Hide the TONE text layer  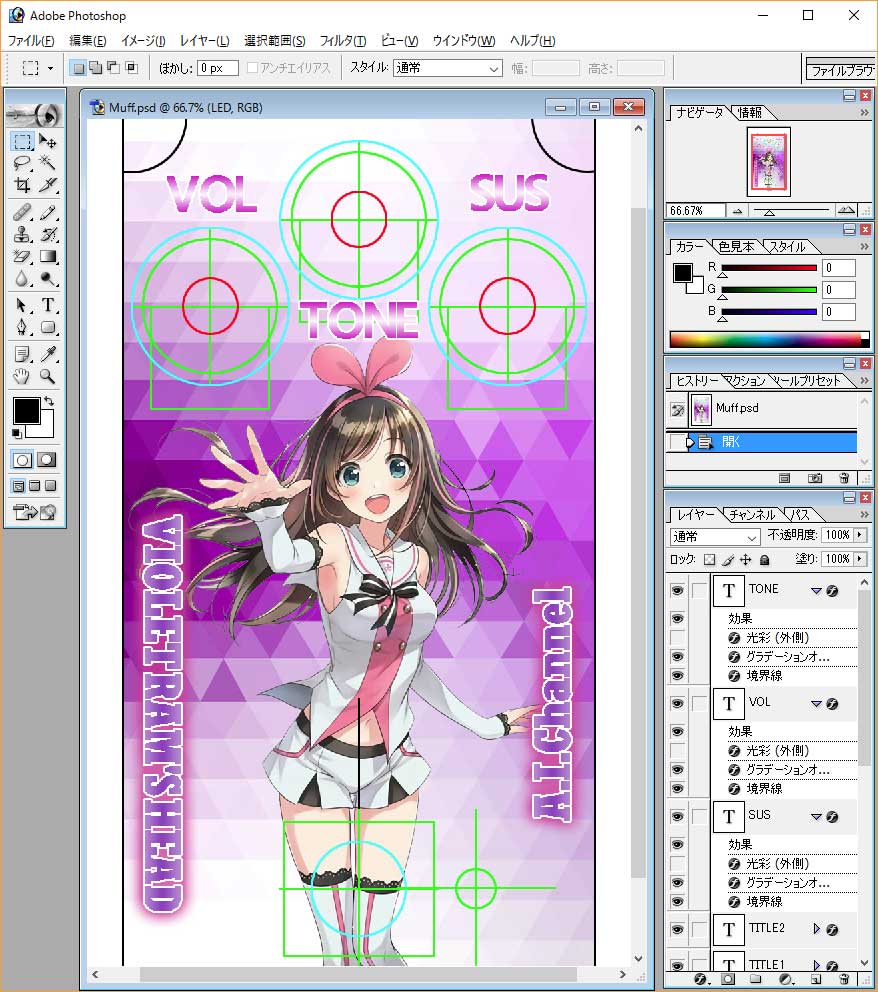click(x=677, y=590)
